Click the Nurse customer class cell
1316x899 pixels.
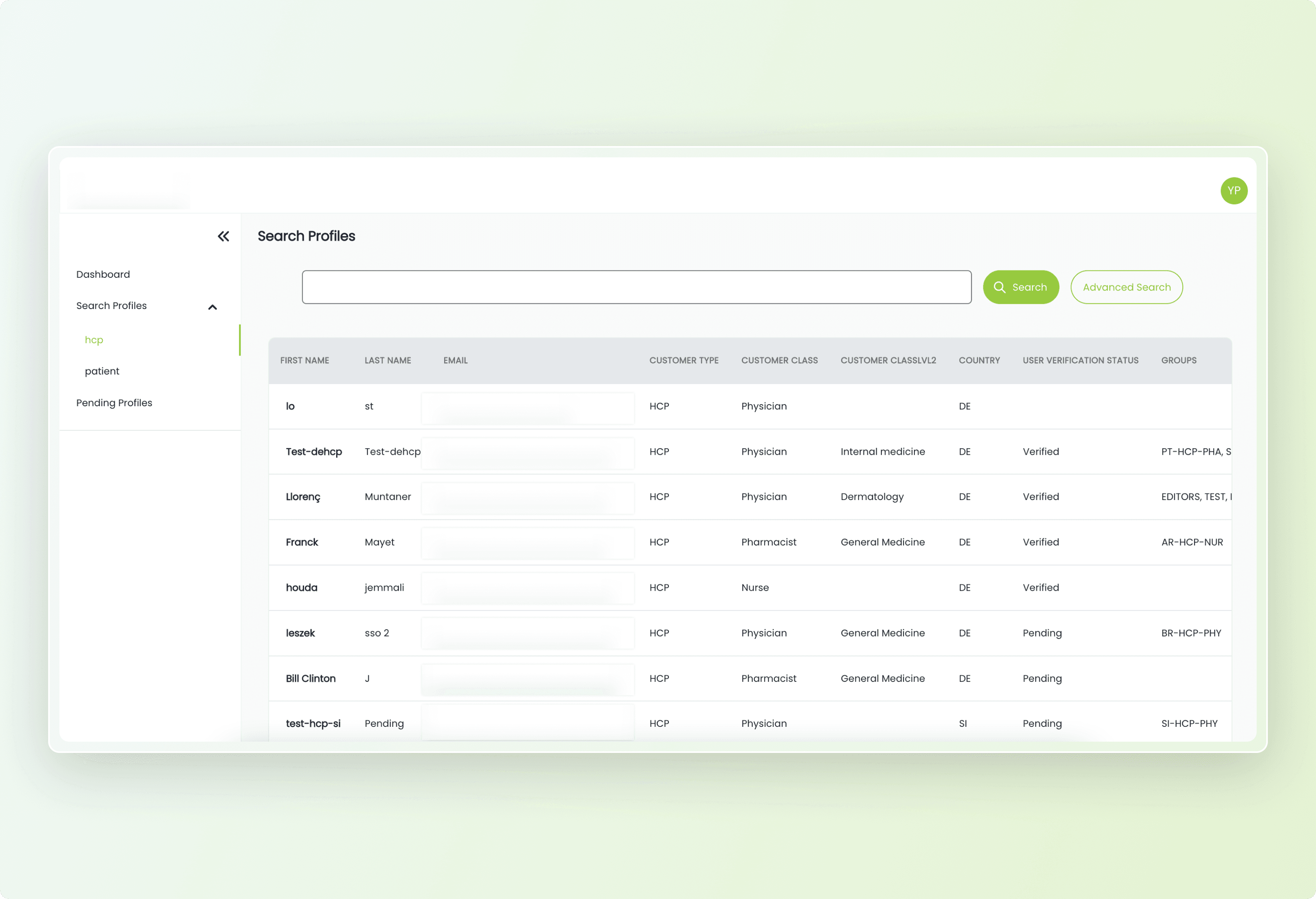click(x=755, y=588)
